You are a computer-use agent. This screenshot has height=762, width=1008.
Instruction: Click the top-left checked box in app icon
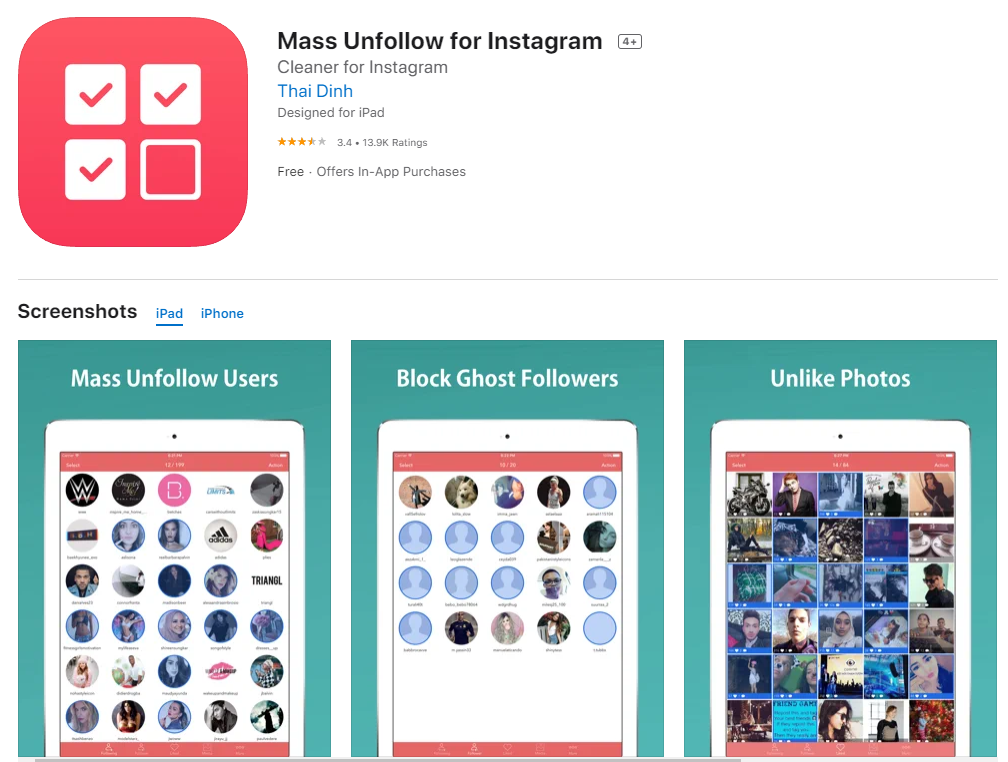[x=95, y=95]
